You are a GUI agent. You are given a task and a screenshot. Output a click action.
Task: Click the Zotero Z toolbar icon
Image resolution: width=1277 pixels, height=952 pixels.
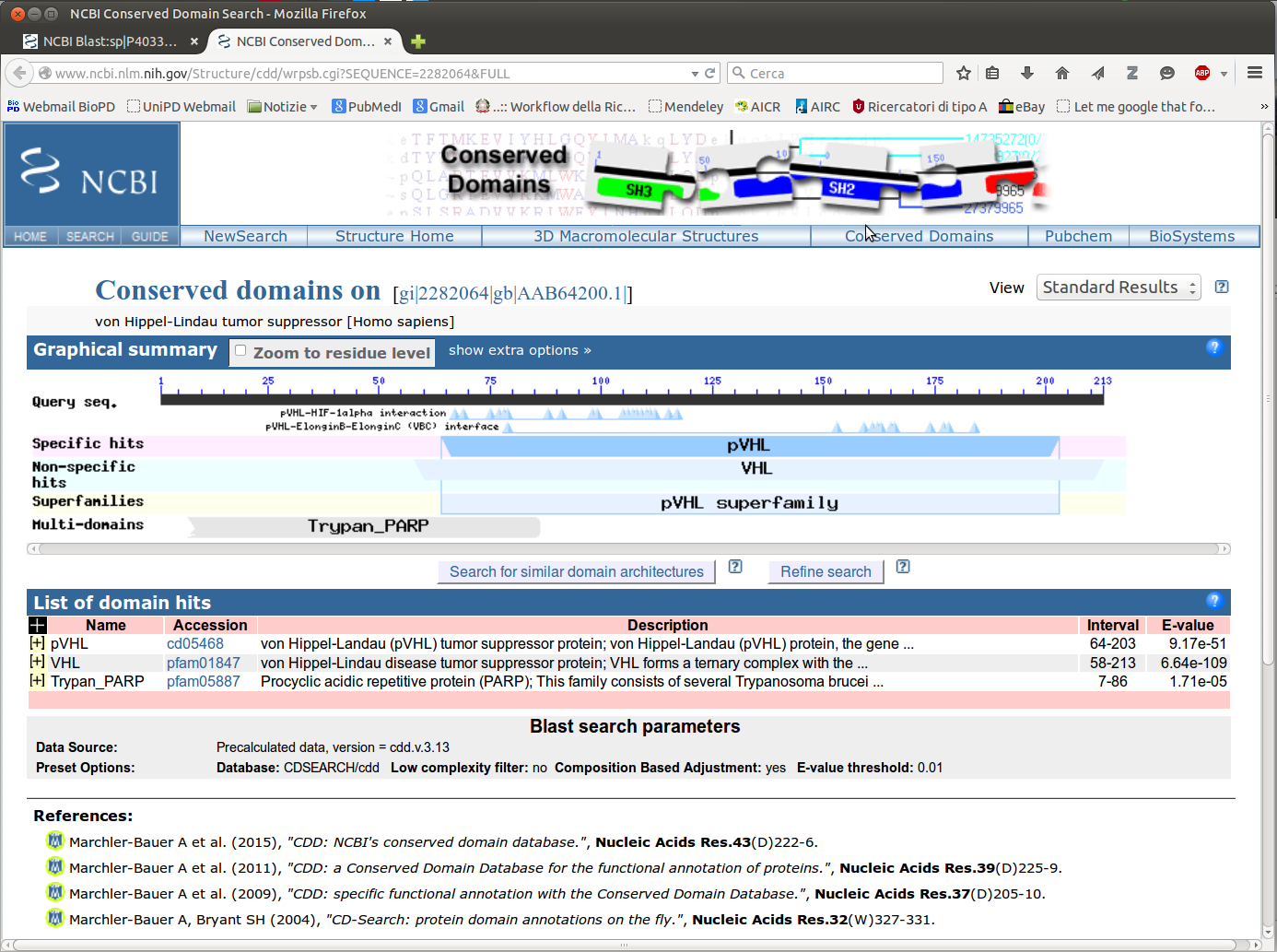pyautogui.click(x=1132, y=73)
